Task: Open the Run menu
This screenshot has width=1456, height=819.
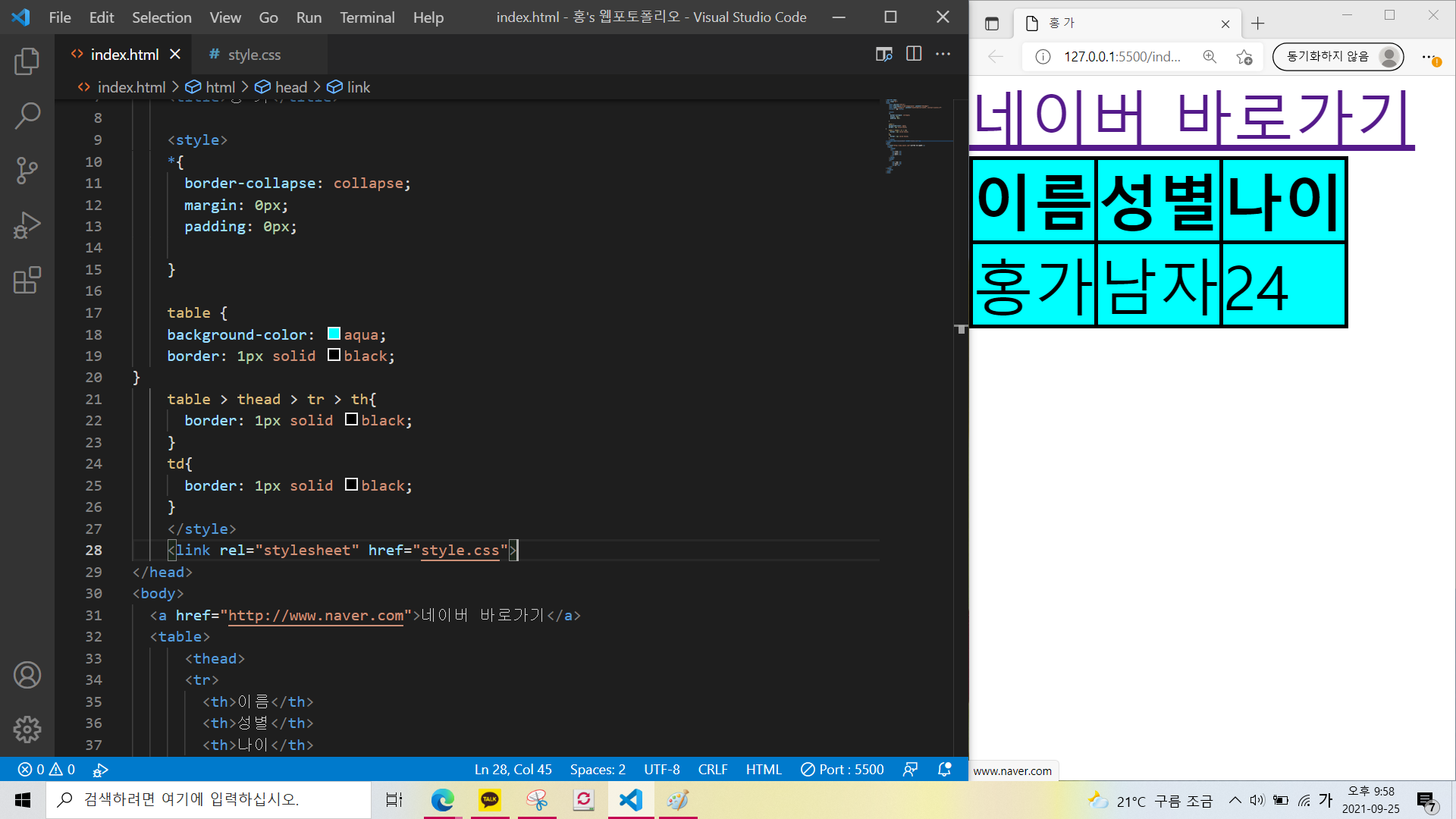Action: click(309, 17)
